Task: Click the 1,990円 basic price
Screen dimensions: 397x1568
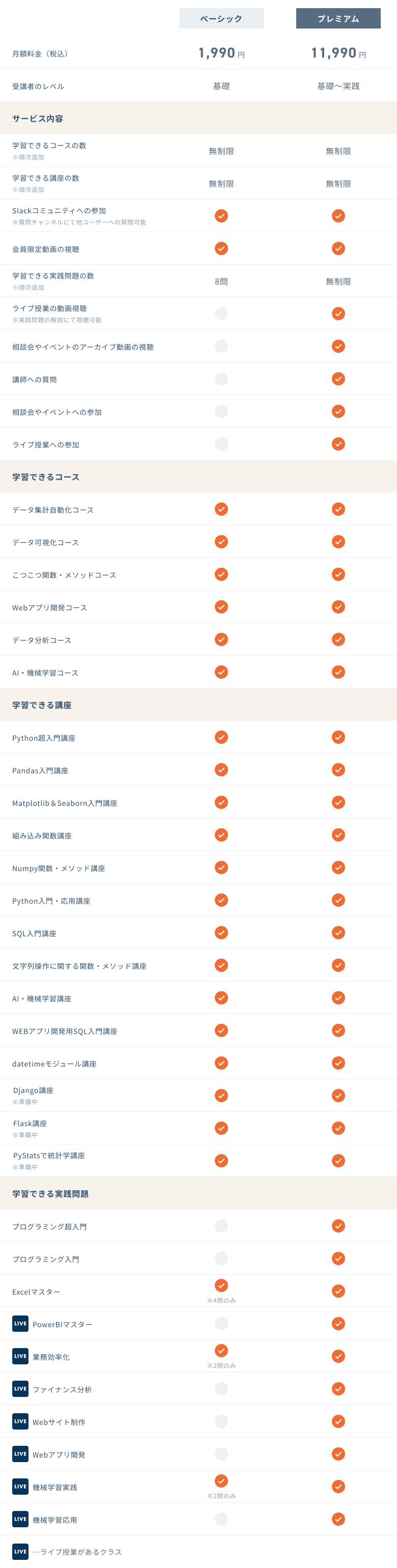Action: coord(221,53)
